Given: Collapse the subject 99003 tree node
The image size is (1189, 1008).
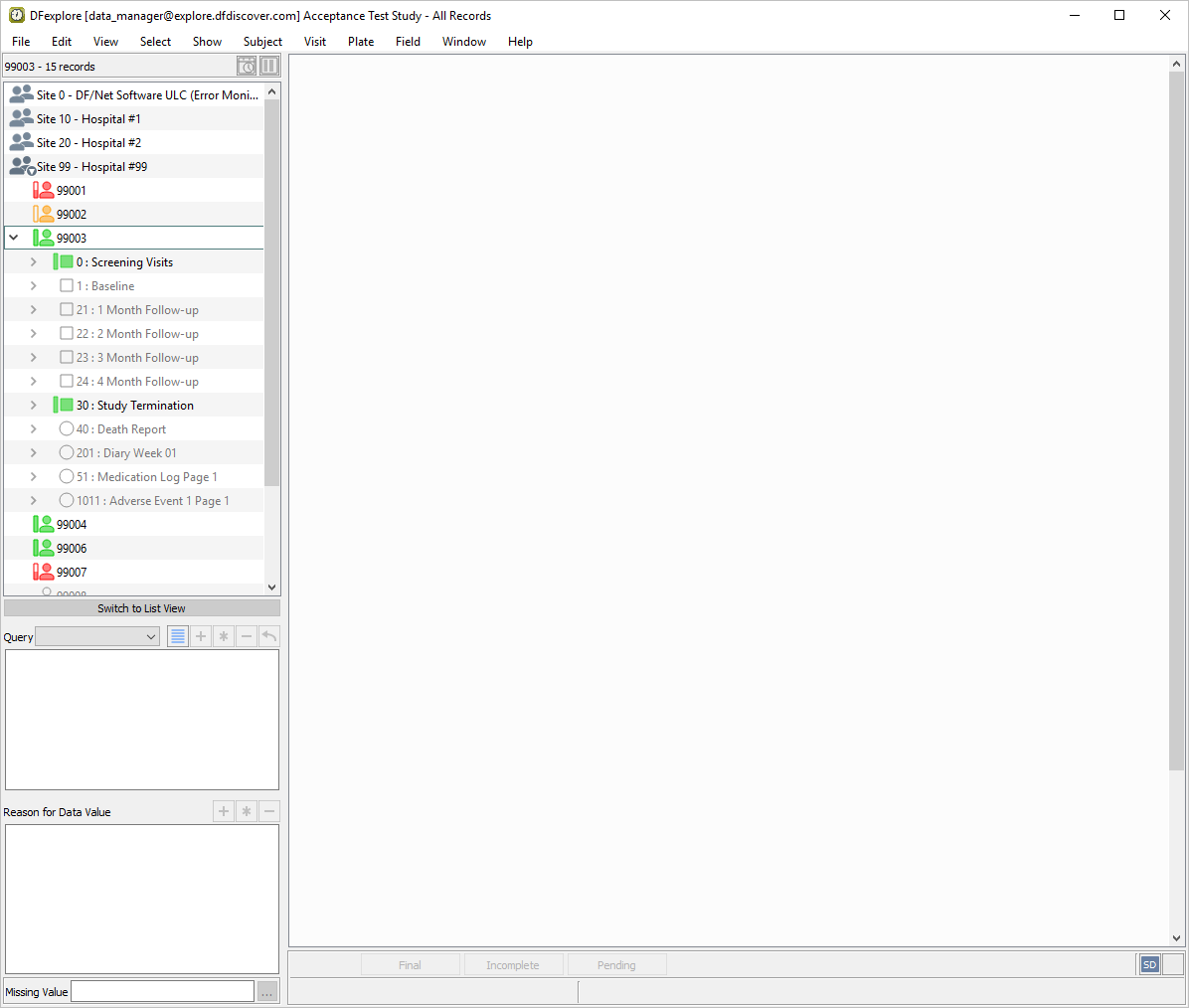Looking at the screenshot, I should pyautogui.click(x=14, y=238).
